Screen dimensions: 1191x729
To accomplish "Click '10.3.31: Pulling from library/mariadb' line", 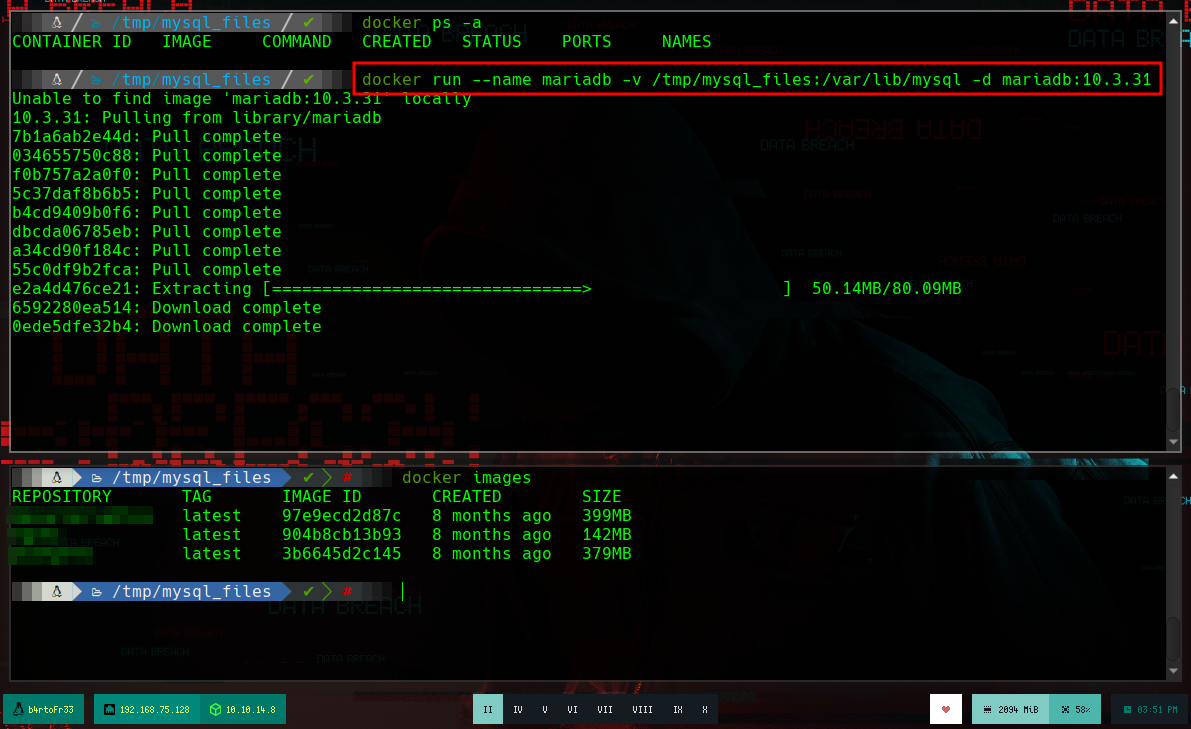I will [x=197, y=118].
